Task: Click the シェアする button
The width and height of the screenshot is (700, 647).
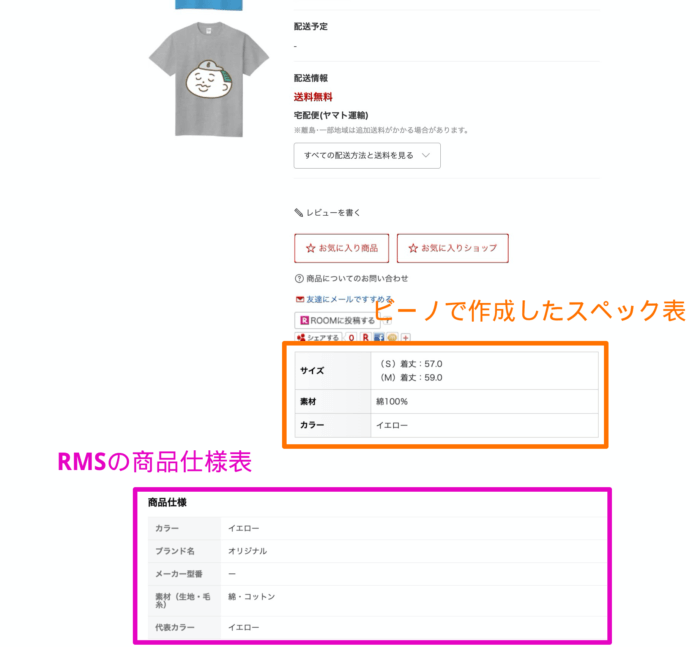Action: tap(318, 338)
